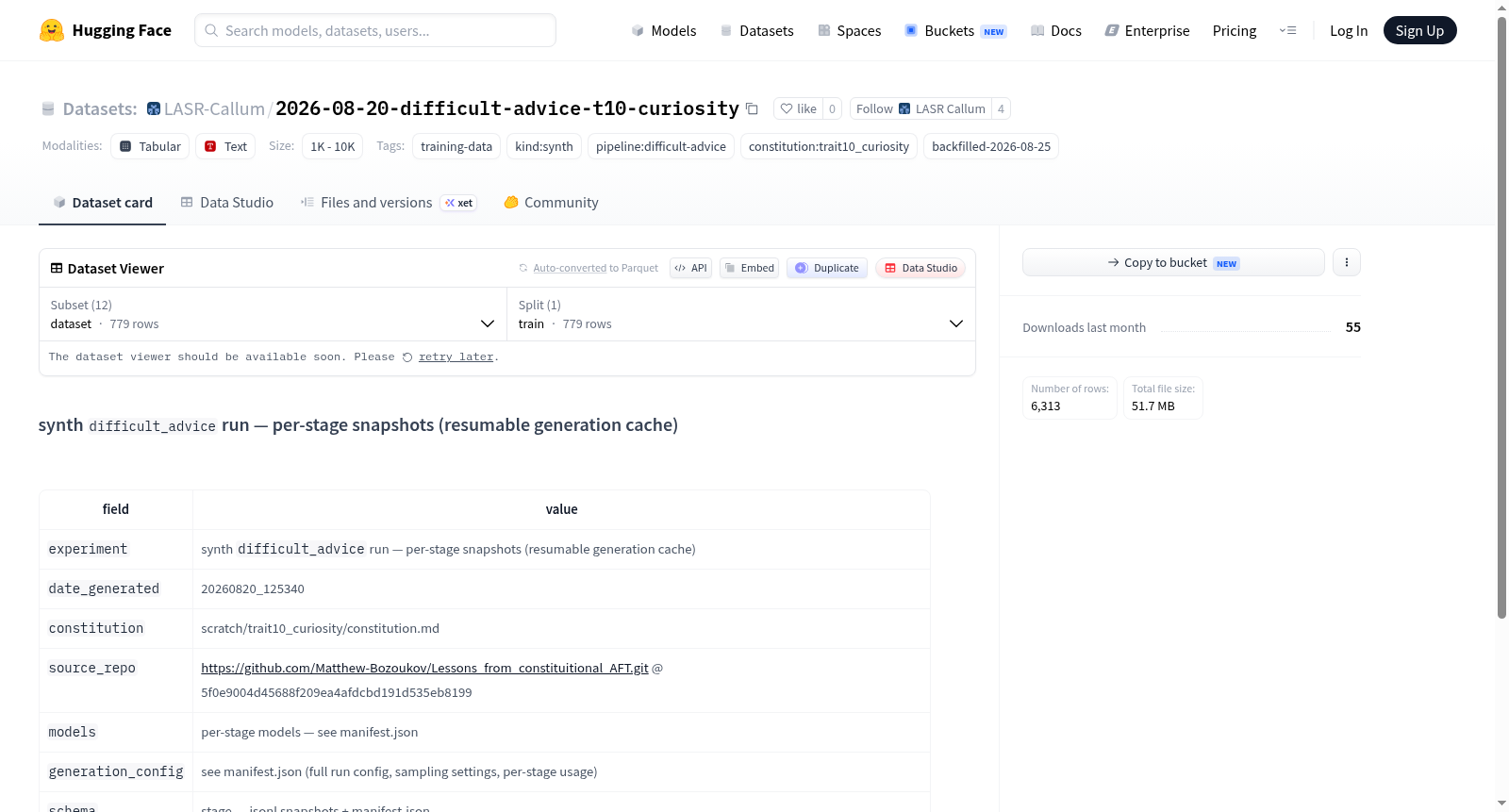
Task: Open the API button in Dataset Viewer
Action: click(690, 268)
